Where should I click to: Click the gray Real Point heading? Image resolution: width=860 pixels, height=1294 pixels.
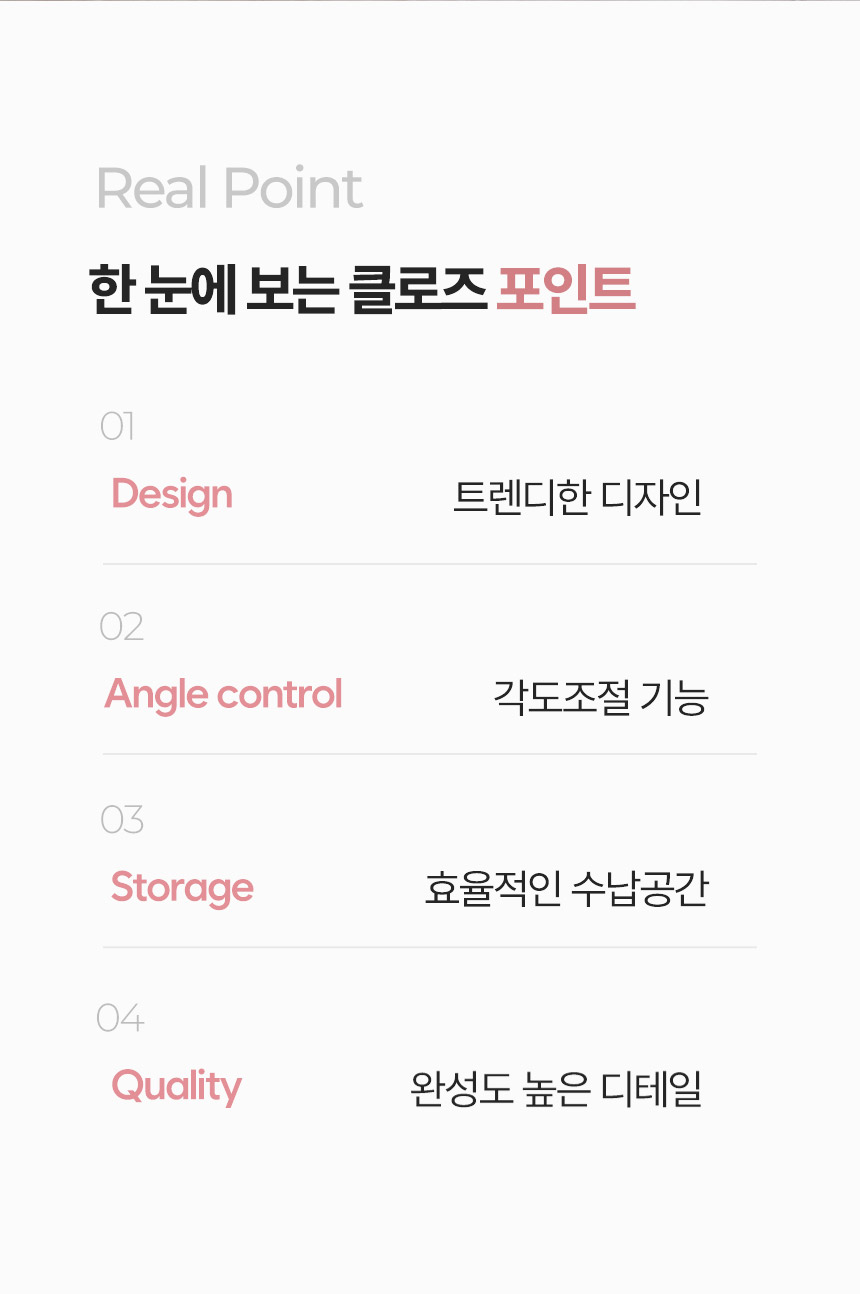coord(229,189)
